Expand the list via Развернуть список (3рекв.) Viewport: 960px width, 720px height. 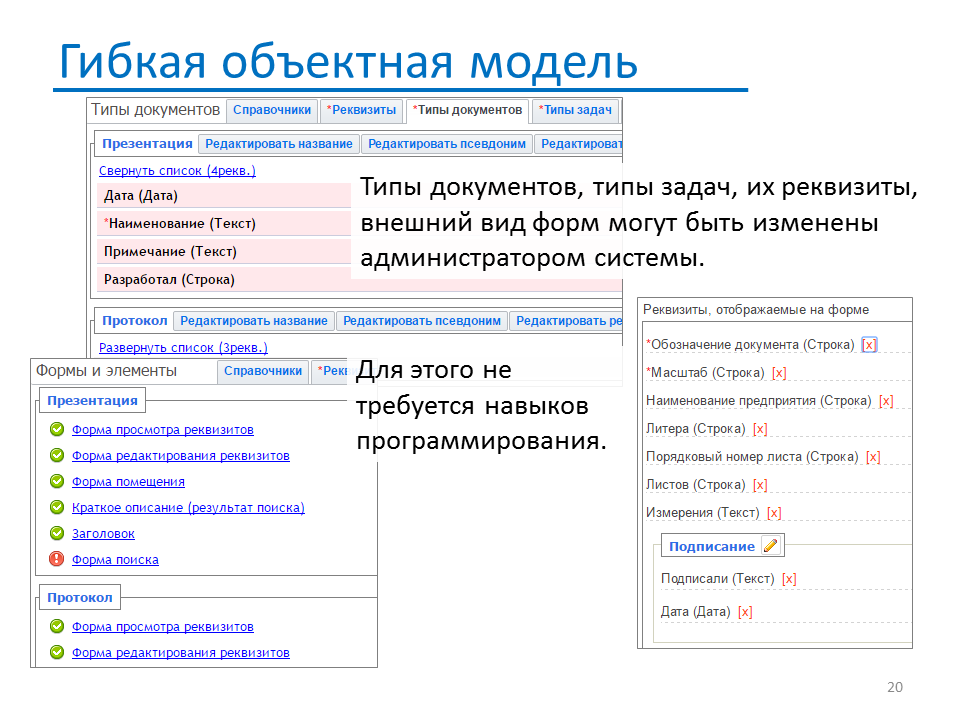(x=184, y=348)
